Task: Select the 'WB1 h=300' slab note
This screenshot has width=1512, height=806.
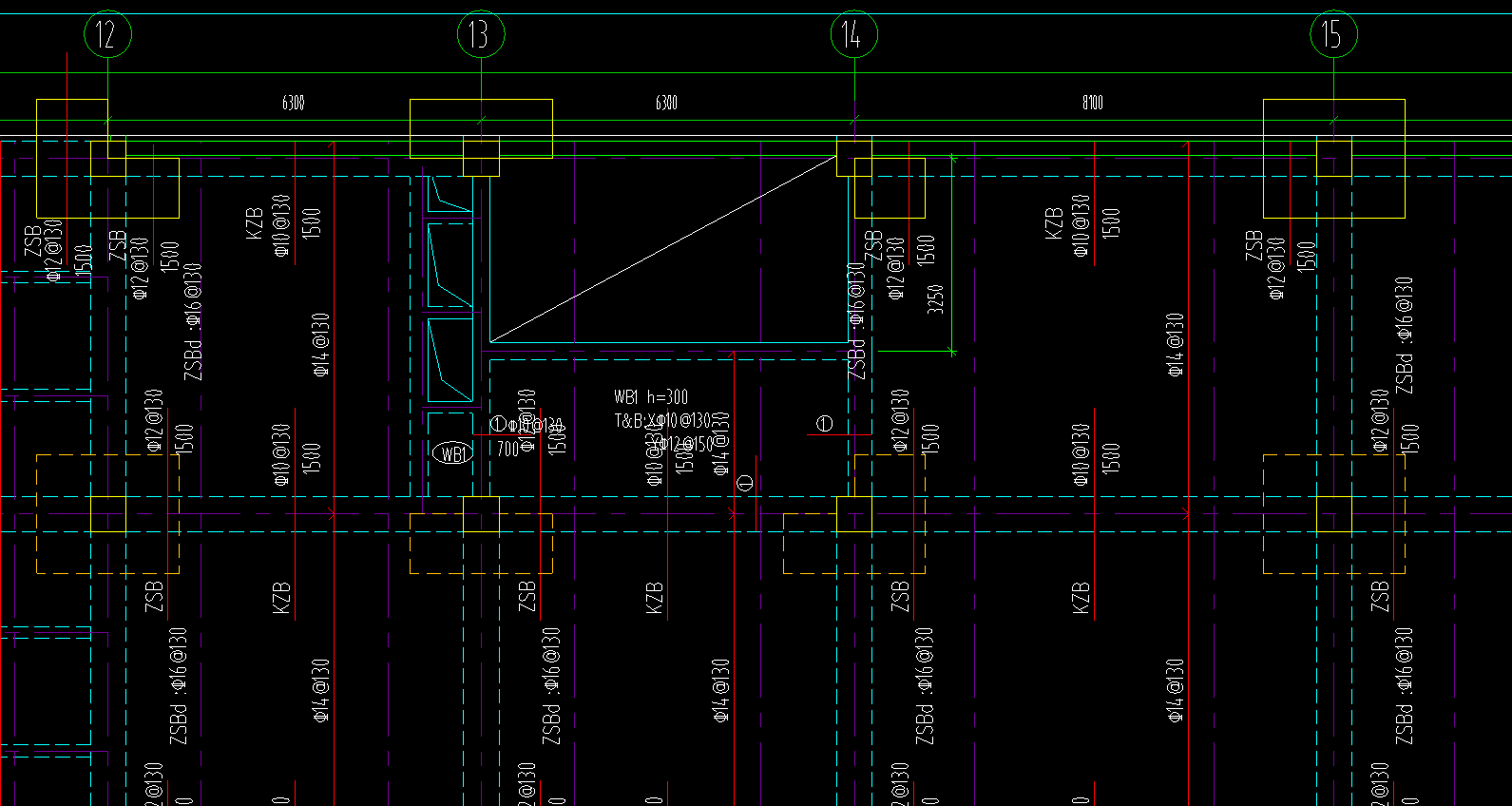Action: point(651,397)
